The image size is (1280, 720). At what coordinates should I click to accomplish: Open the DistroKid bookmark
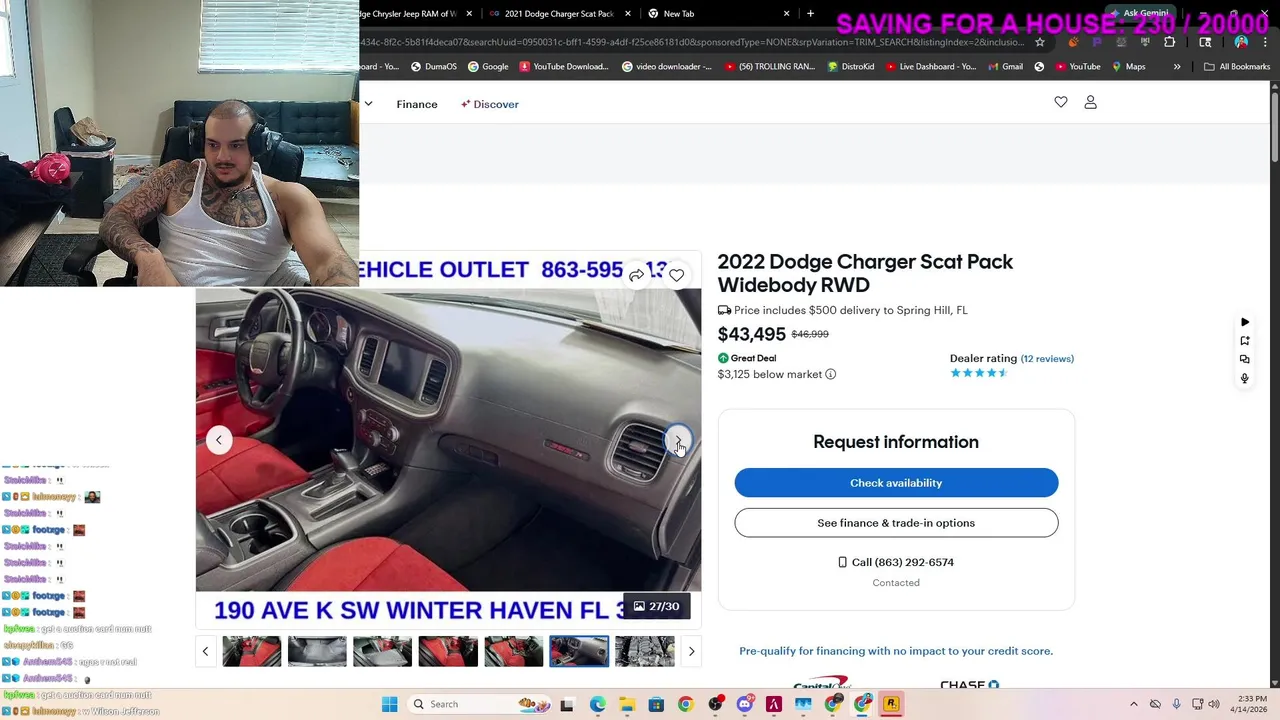[850, 67]
